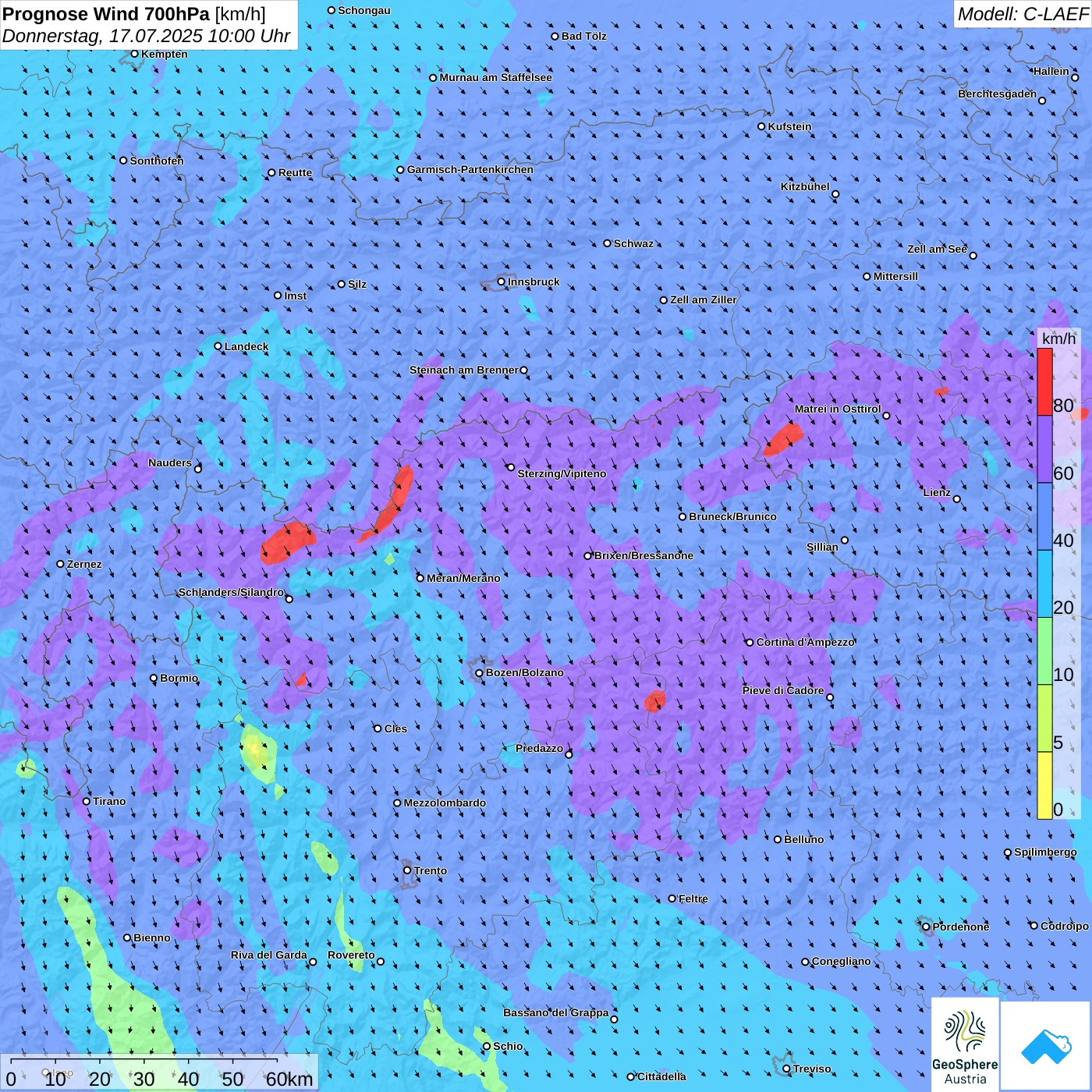Click the Riva del Garda label
The width and height of the screenshot is (1092, 1092).
click(x=269, y=955)
